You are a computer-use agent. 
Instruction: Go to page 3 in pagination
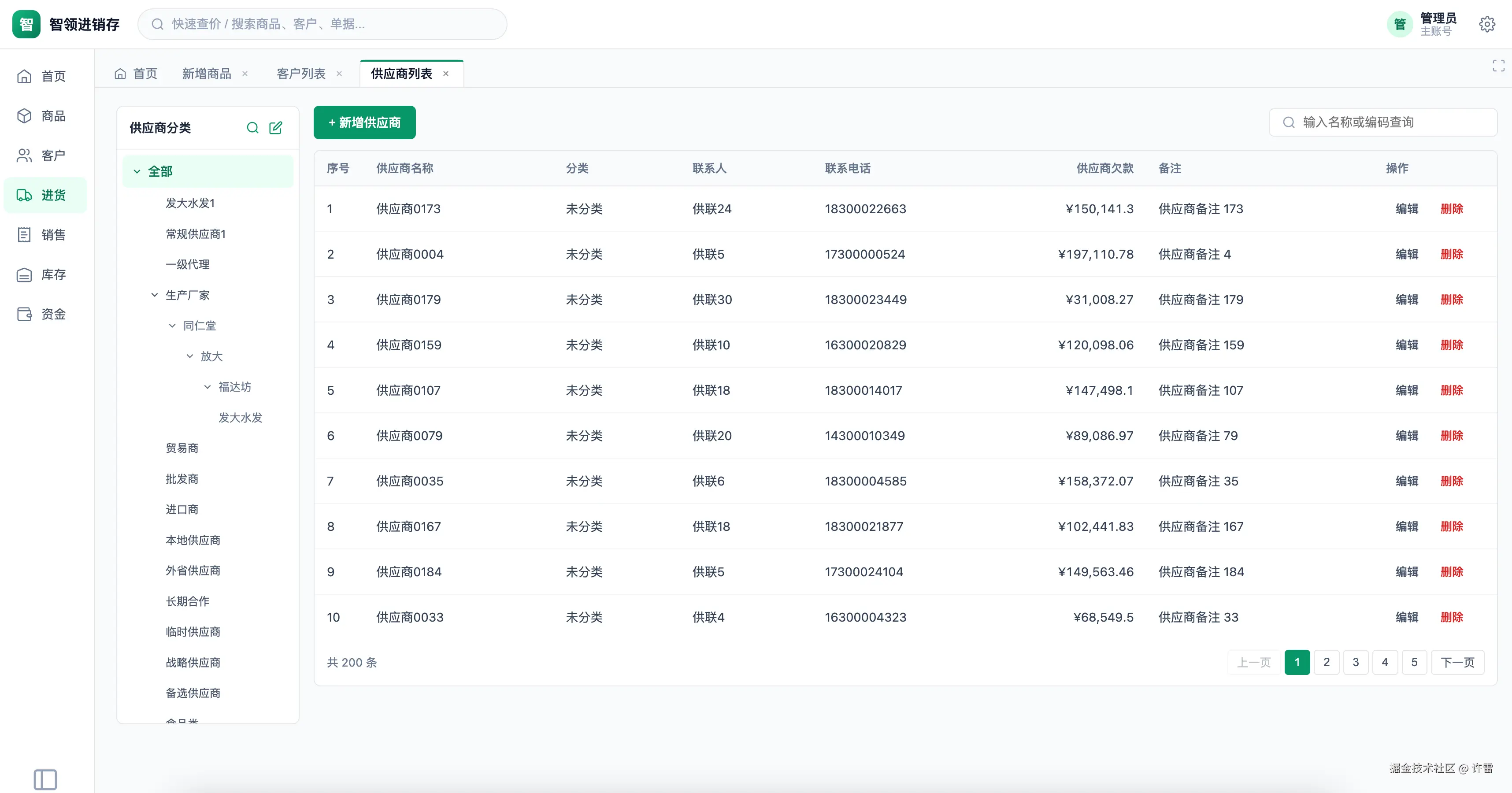click(x=1355, y=662)
